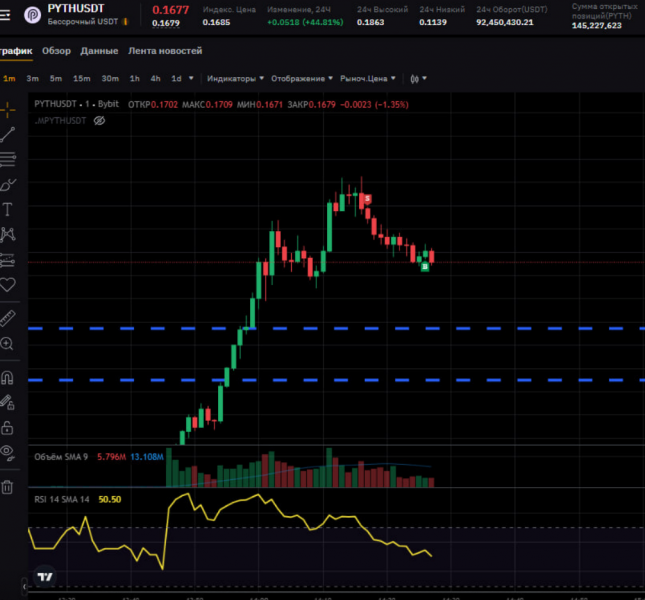645x600 pixels.
Task: Click the volume value 5.796M
Action: point(111,457)
